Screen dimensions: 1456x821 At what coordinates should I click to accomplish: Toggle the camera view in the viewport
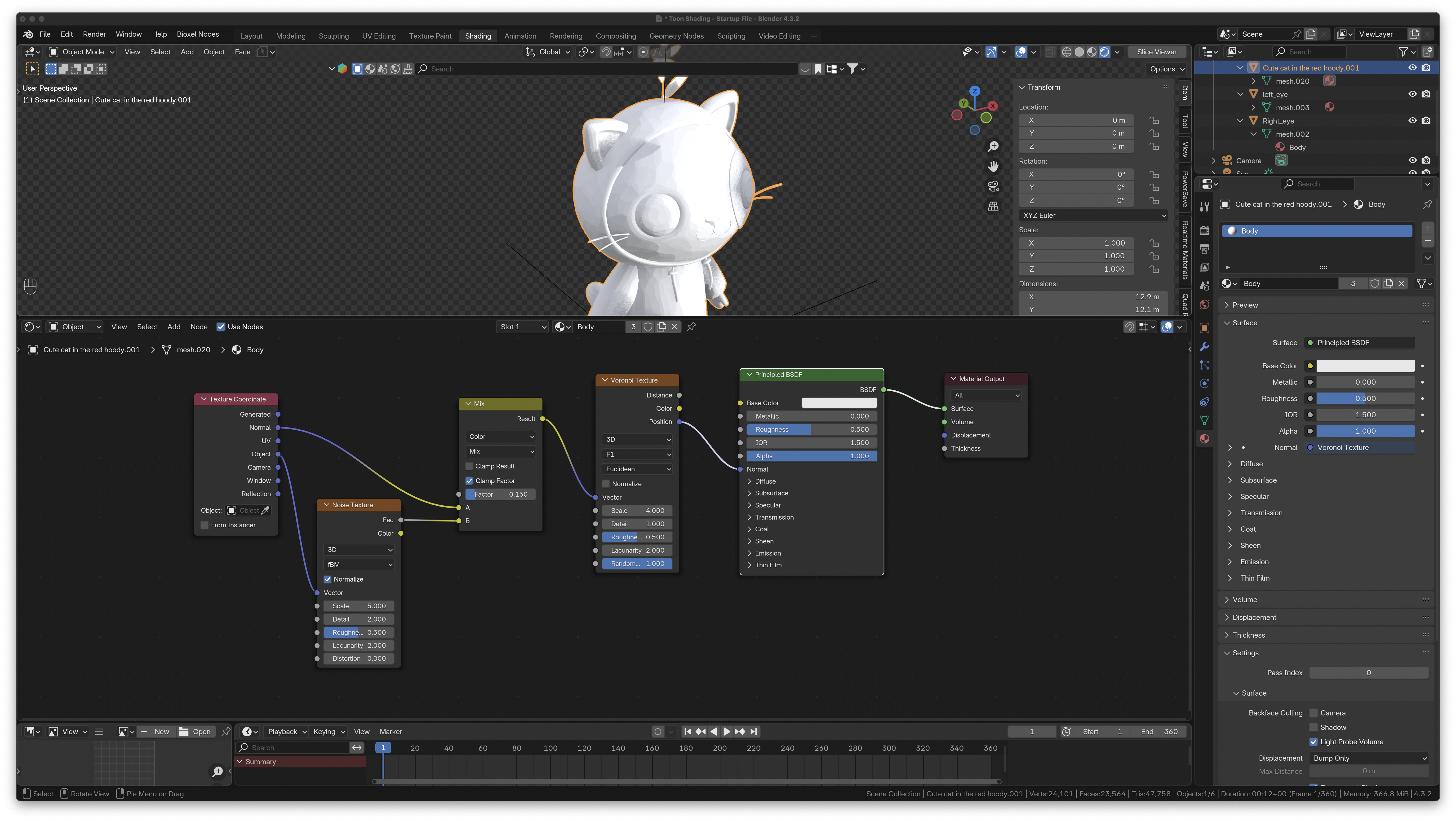[993, 186]
